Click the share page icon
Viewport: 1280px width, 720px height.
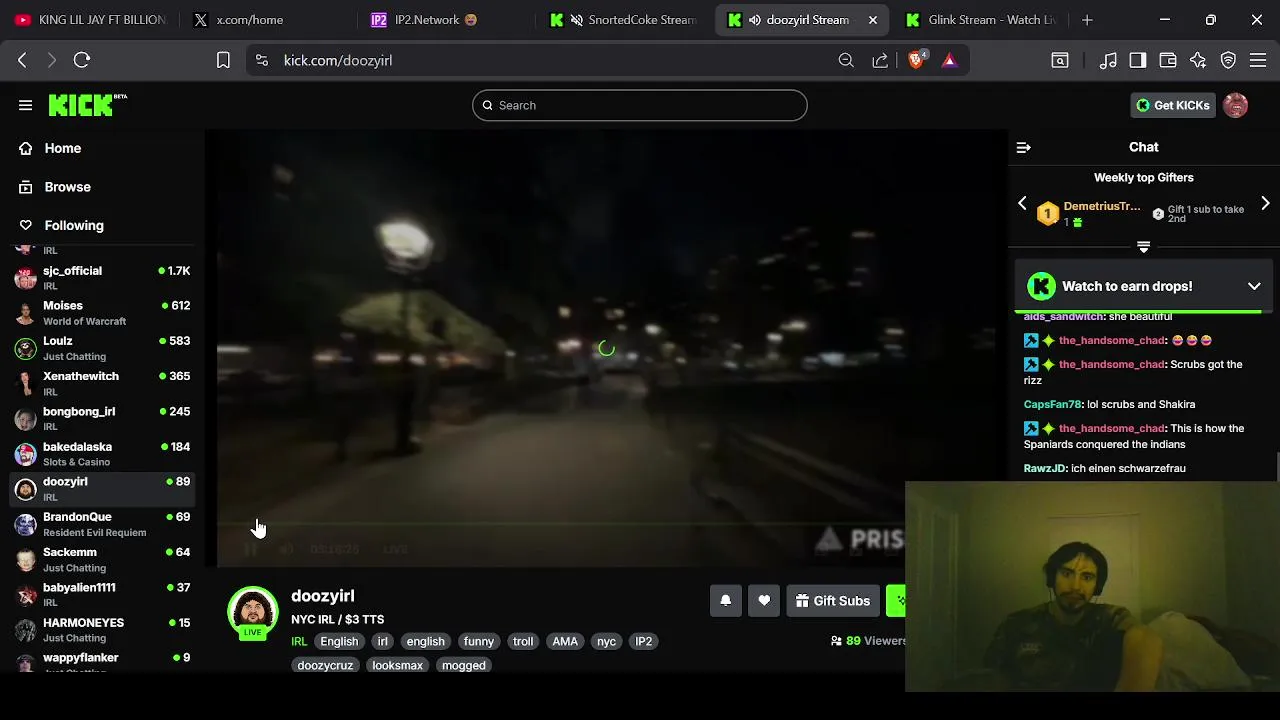pos(880,60)
